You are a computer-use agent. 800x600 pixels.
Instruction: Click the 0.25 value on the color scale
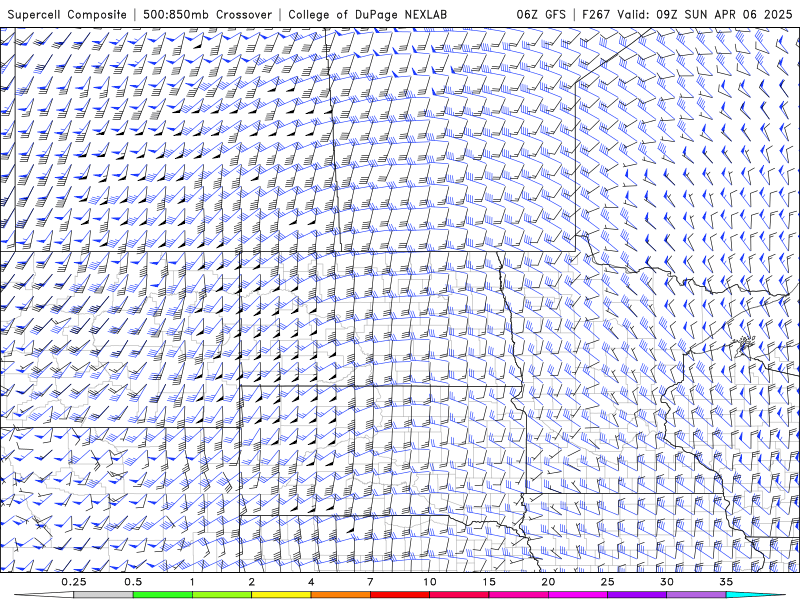coord(74,582)
